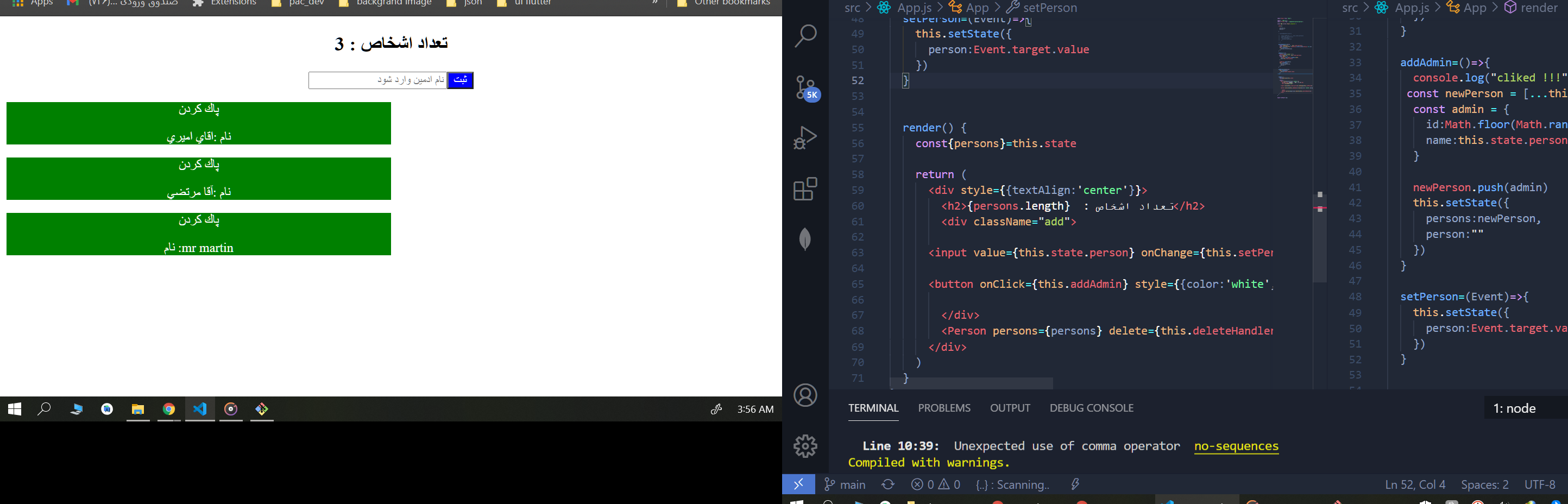Image resolution: width=1568 pixels, height=504 pixels.
Task: Open the Source Control view showing 5K badge
Action: 805,87
